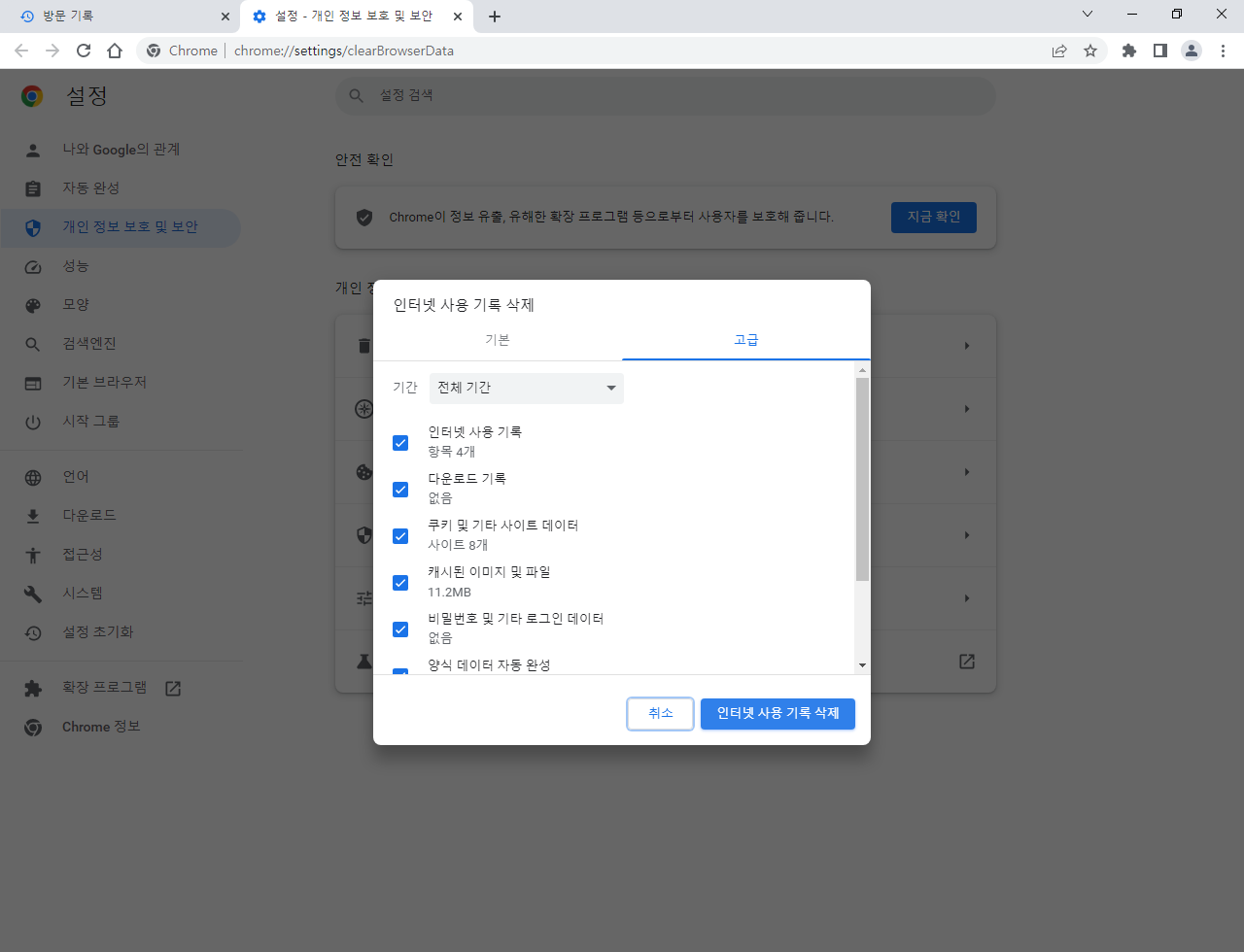Screen dimensions: 1244x952
Task: Click the dialog scrollbar up arrow
Action: click(x=862, y=370)
